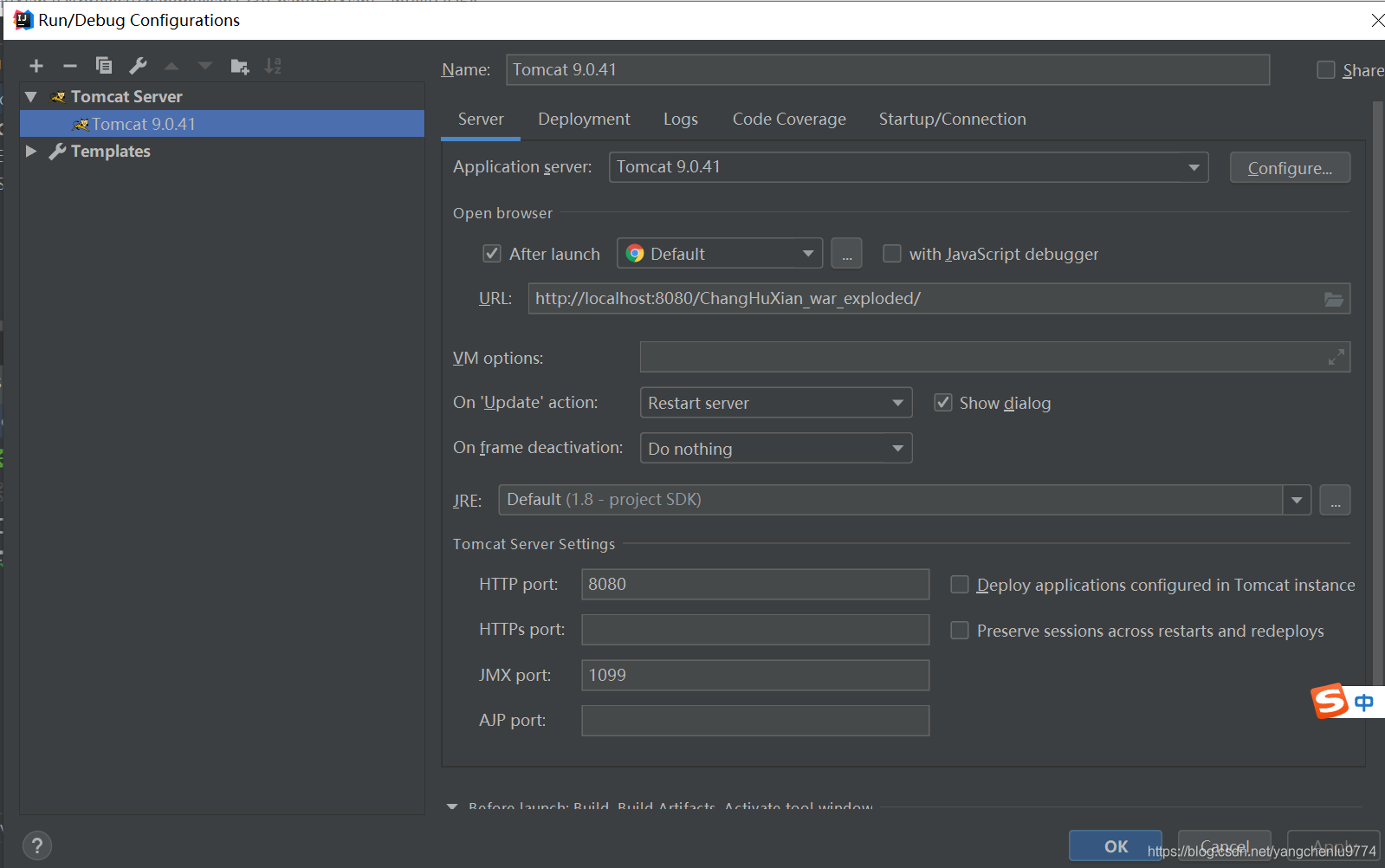
Task: Open the Application server dropdown
Action: point(909,167)
